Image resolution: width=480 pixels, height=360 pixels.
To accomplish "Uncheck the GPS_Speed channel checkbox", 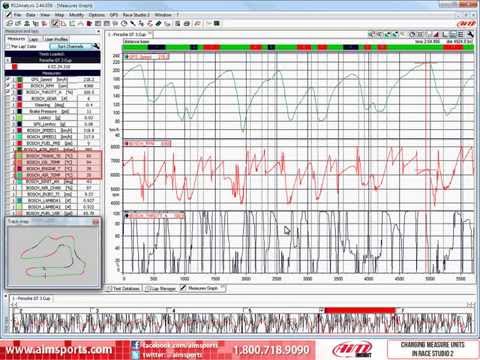I will [x=8, y=80].
